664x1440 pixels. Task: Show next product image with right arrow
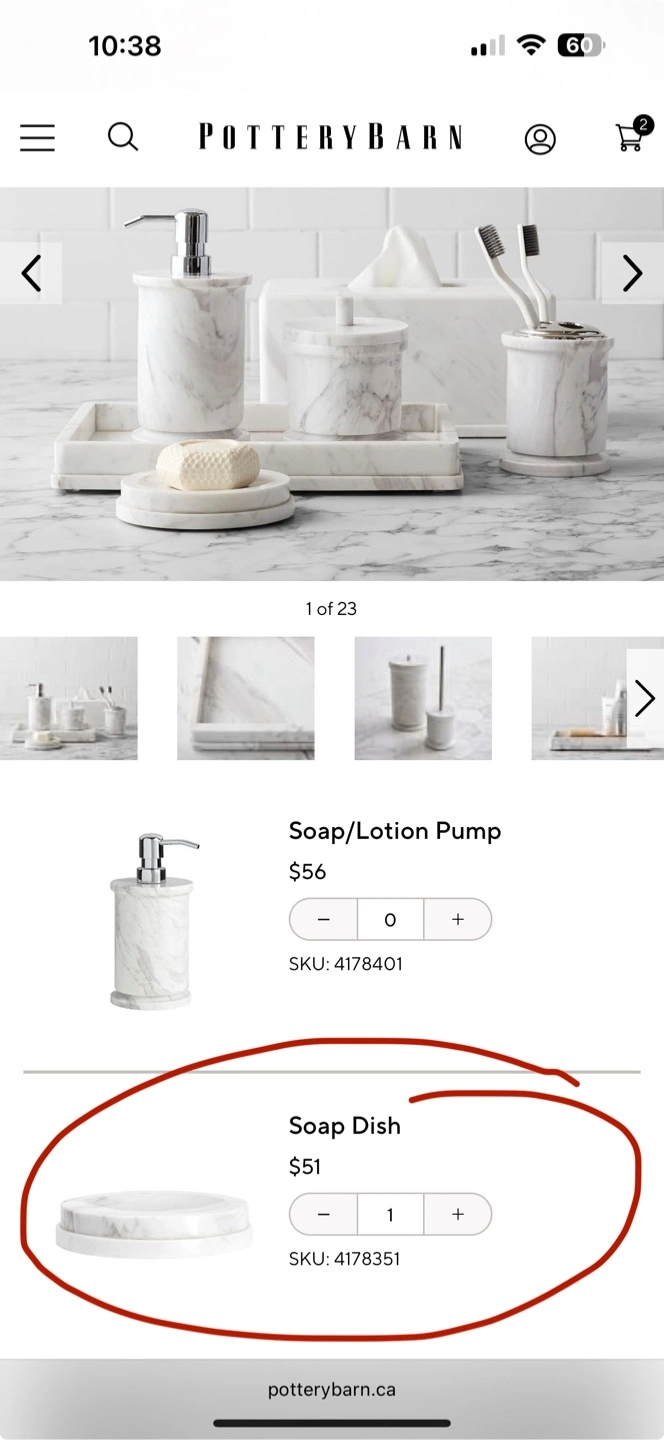pos(632,273)
